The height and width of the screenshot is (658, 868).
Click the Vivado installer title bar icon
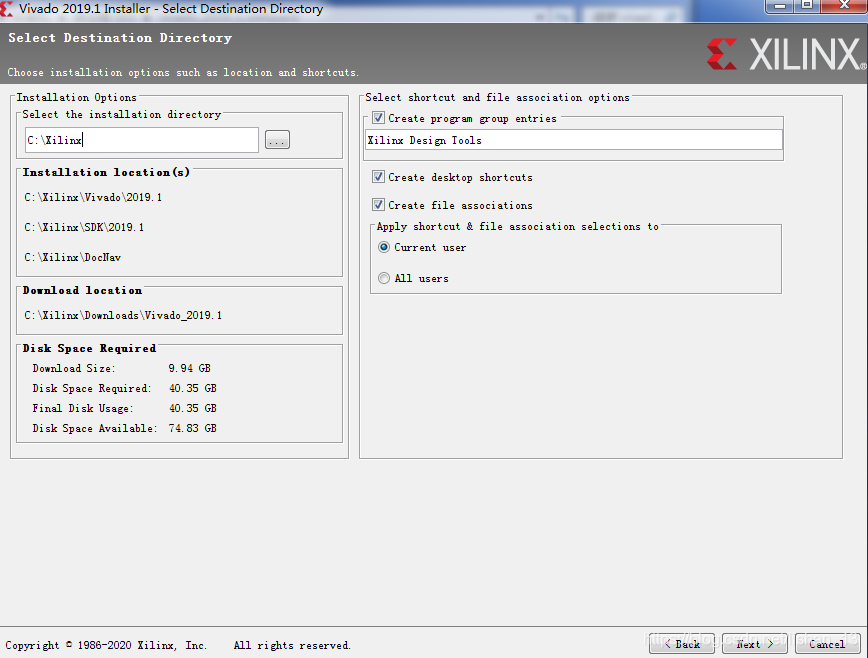[x=6, y=9]
